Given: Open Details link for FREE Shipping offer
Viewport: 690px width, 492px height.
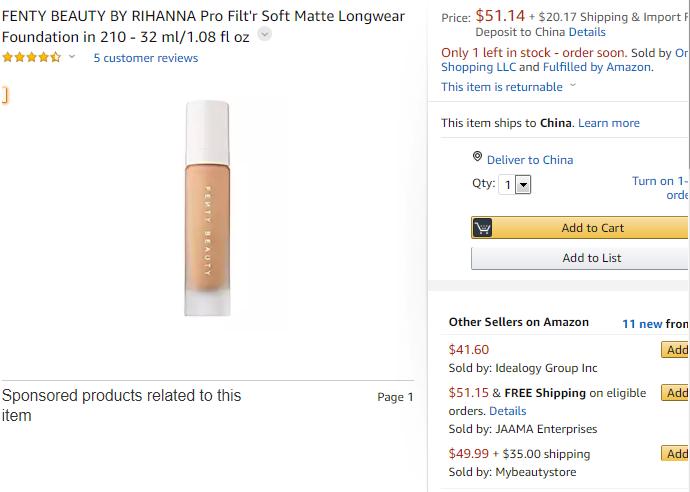Looking at the screenshot, I should point(507,411).
